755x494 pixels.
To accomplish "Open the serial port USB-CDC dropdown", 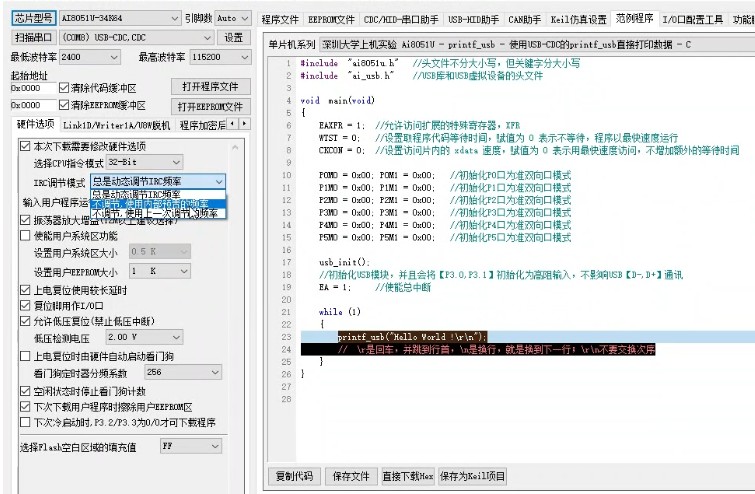I will (137, 37).
